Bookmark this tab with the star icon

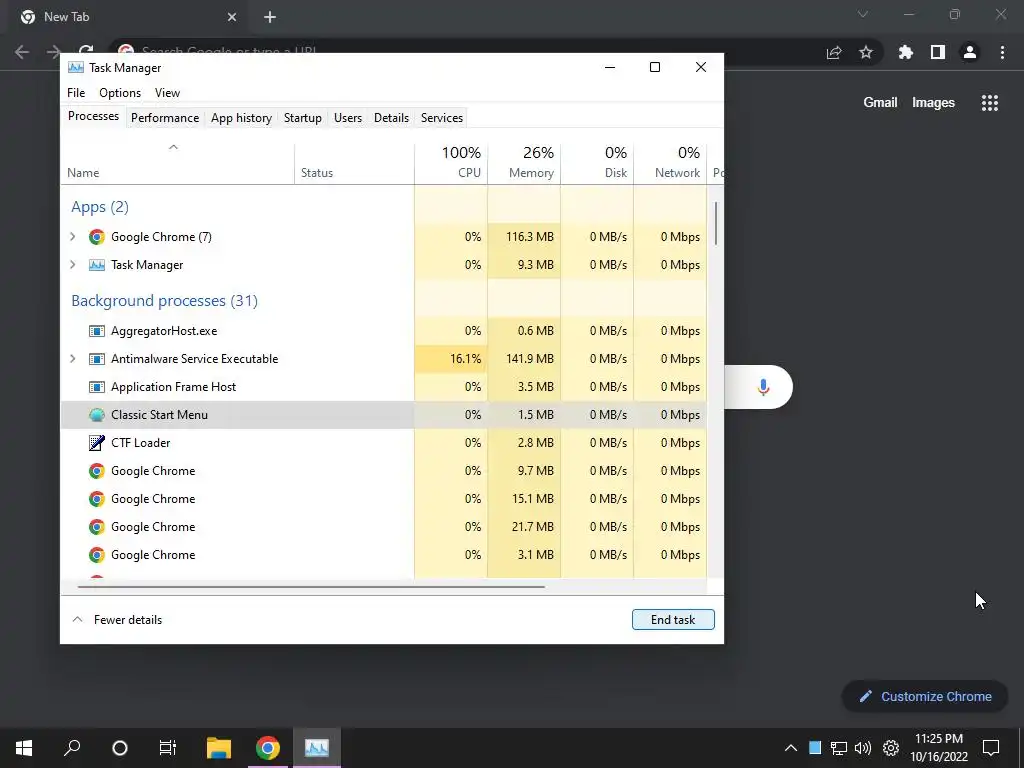click(x=866, y=52)
